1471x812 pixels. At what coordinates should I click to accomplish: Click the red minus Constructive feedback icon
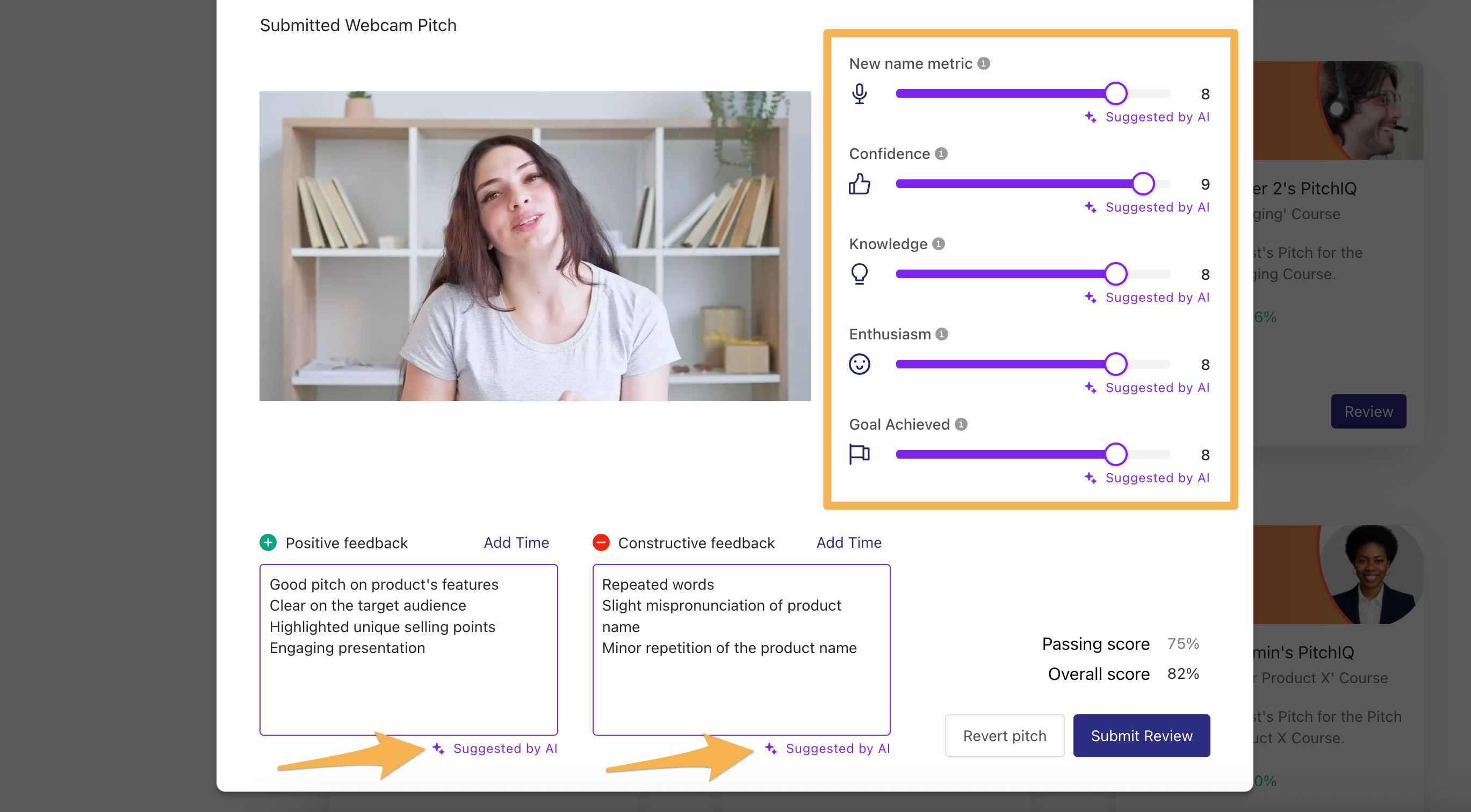[x=601, y=542]
